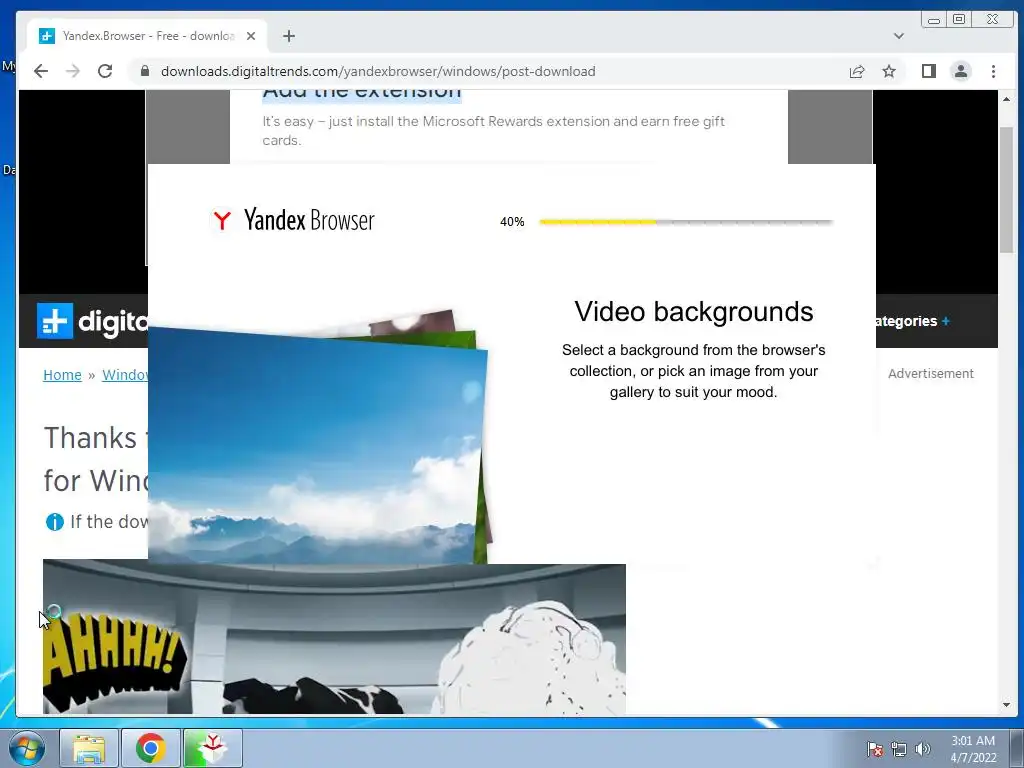Expand the Categories menu
Image resolution: width=1024 pixels, height=768 pixels.
click(x=913, y=321)
